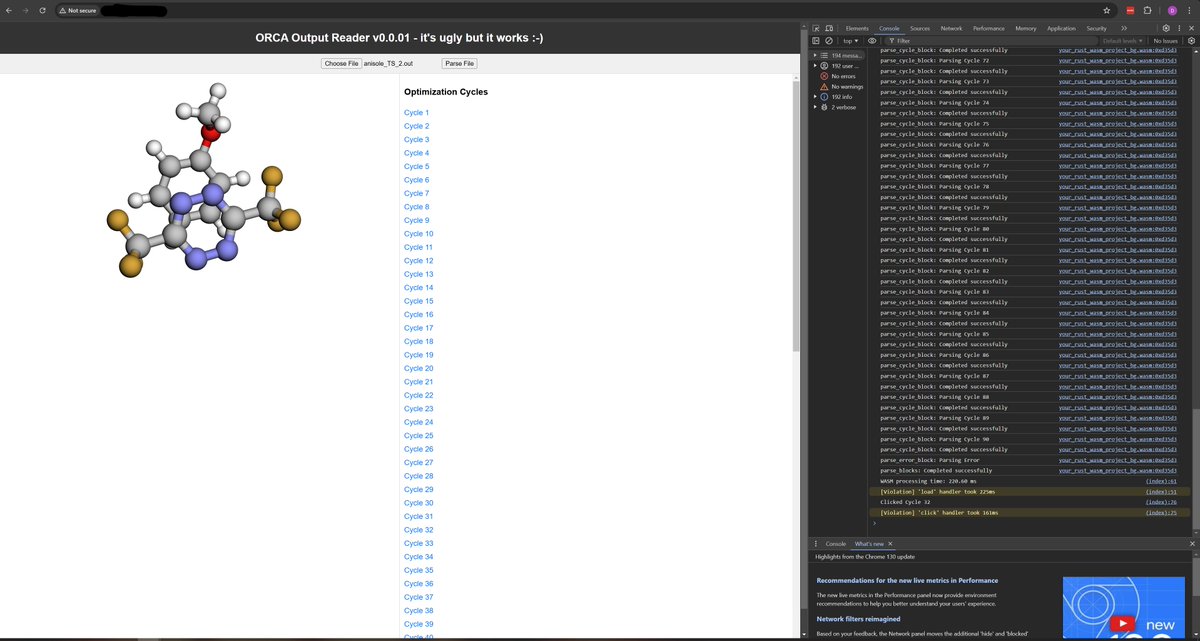Toggle the device toolbar icon in DevTools
This screenshot has height=641, width=1200.
point(829,28)
